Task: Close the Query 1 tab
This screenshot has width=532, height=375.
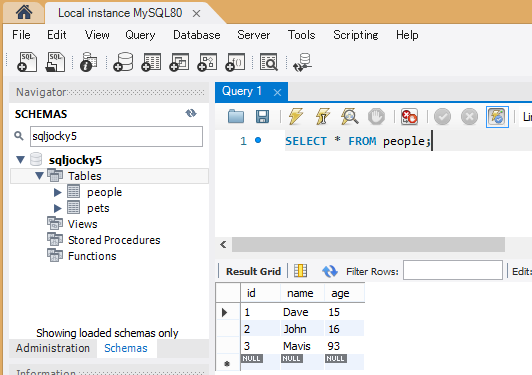Action: (277, 92)
